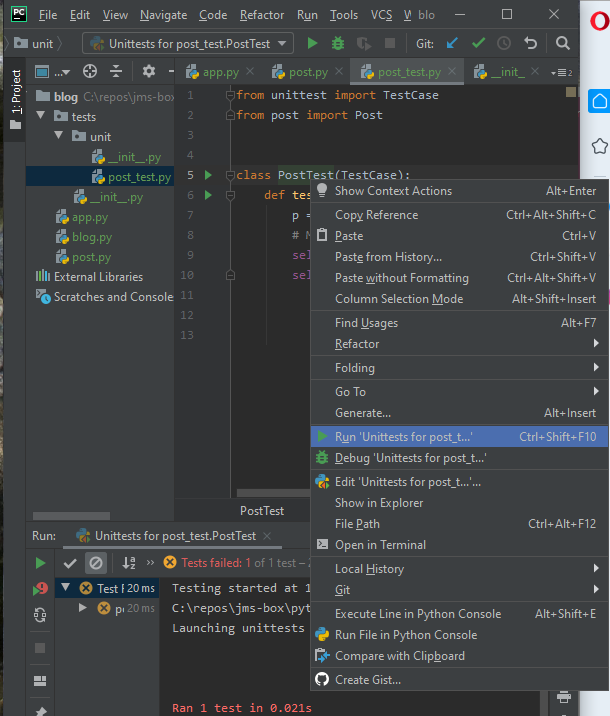This screenshot has width=610, height=716.
Task: Expand the failed child test node
Action: (x=83, y=608)
